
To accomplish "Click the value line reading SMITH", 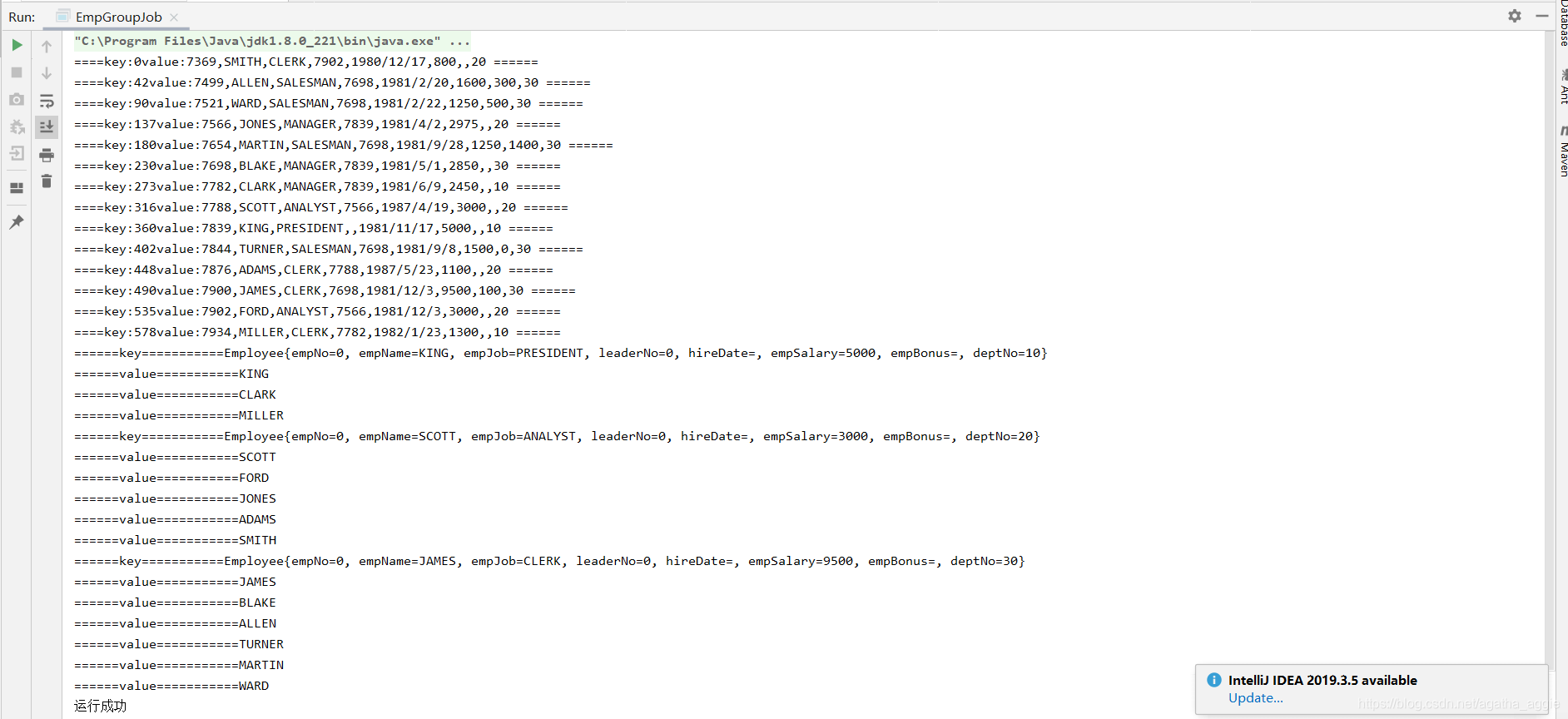I will pos(175,540).
